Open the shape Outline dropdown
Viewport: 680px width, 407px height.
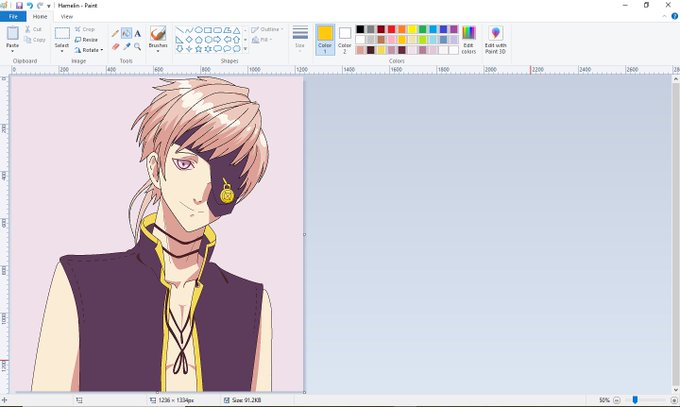coord(267,29)
